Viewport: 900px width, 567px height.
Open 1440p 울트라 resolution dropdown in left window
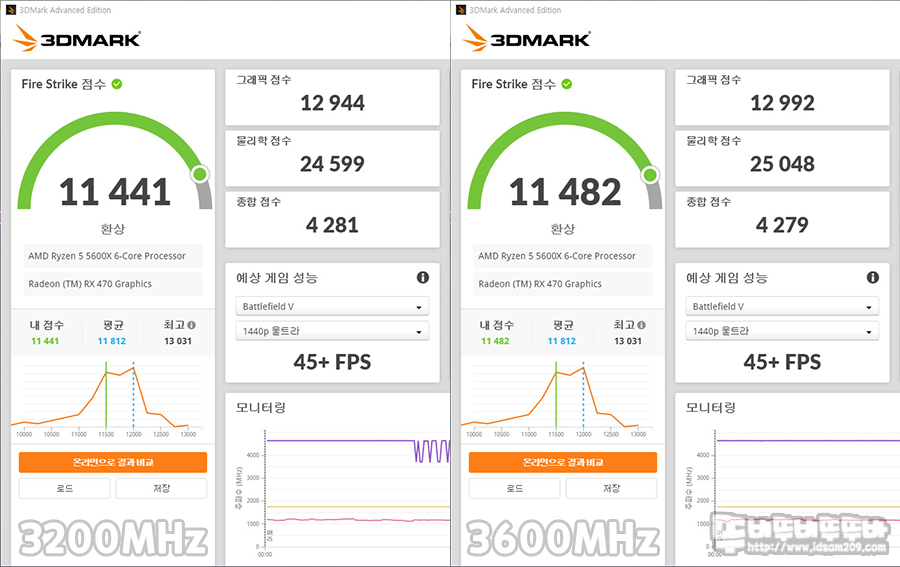pos(332,331)
